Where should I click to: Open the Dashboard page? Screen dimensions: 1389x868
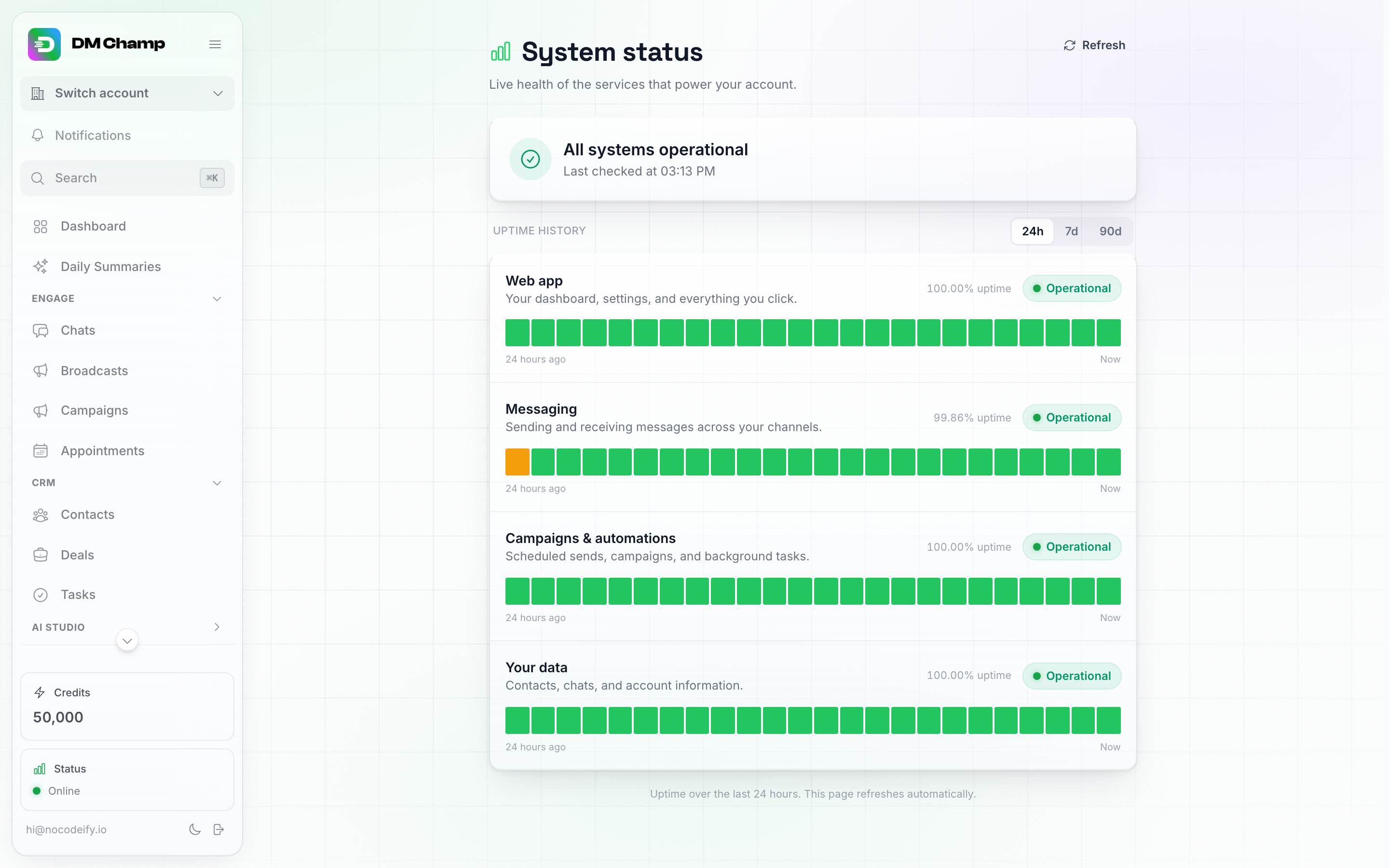click(127, 226)
